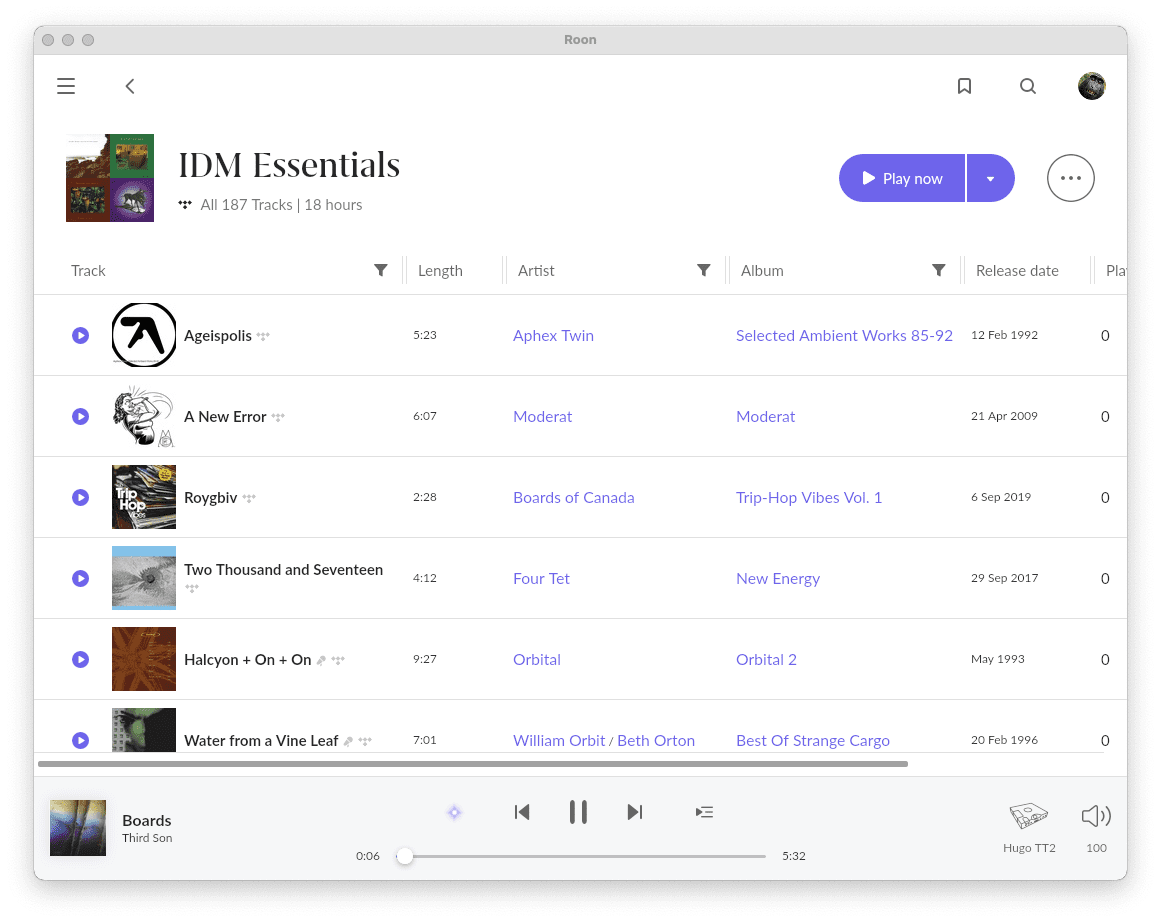The image size is (1161, 922).
Task: Open the Halcyon + On + On artwork
Action: point(144,659)
